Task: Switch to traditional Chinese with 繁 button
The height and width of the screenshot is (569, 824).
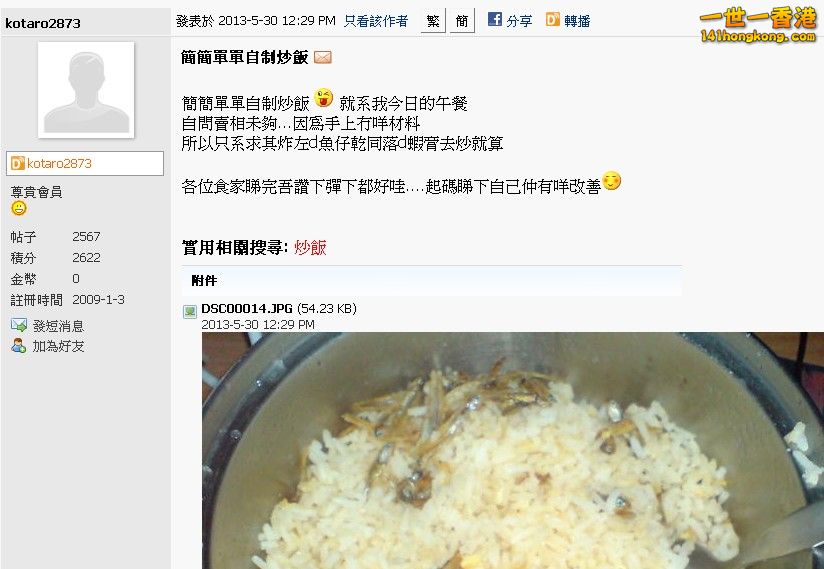Action: pos(433,20)
